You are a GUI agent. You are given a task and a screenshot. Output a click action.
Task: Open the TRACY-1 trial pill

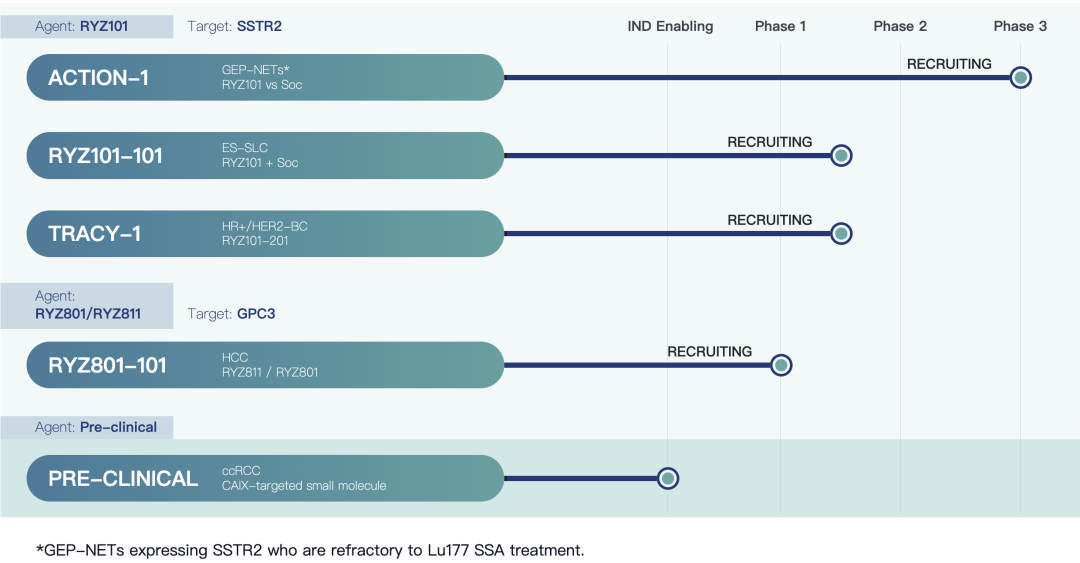tap(265, 233)
